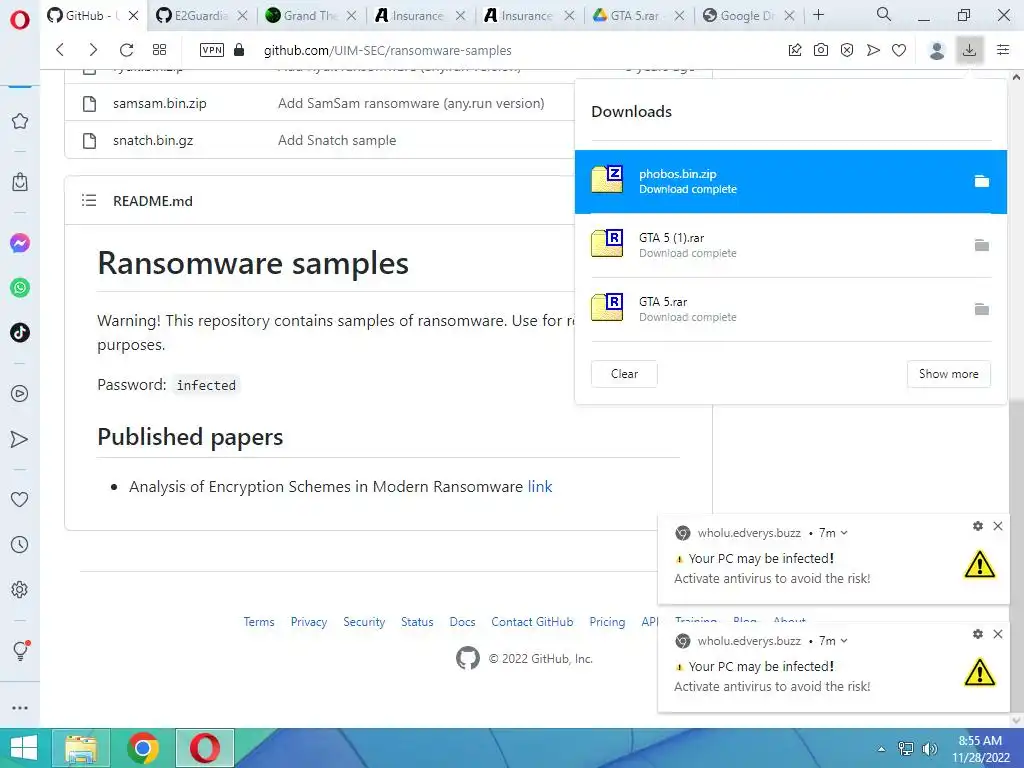Screen dimensions: 1024x768
Task: Open settings gear on top notification
Action: tap(978, 526)
